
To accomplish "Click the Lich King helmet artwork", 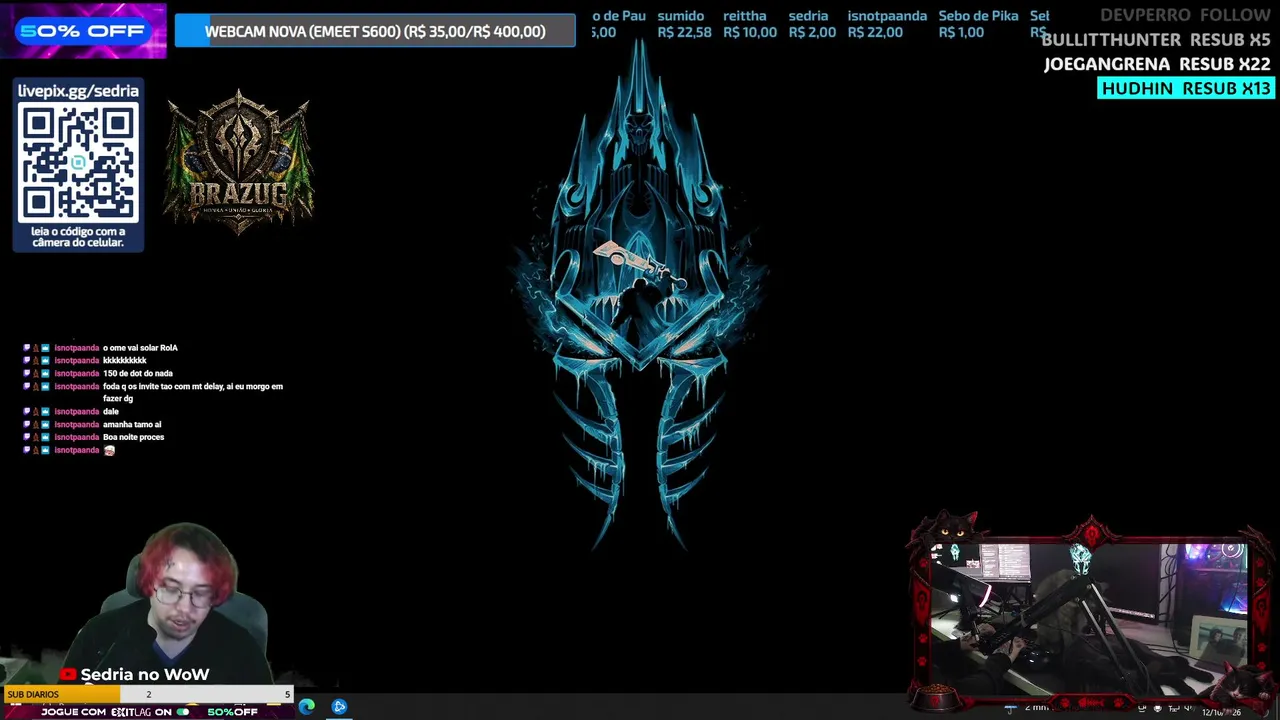I will (640, 295).
